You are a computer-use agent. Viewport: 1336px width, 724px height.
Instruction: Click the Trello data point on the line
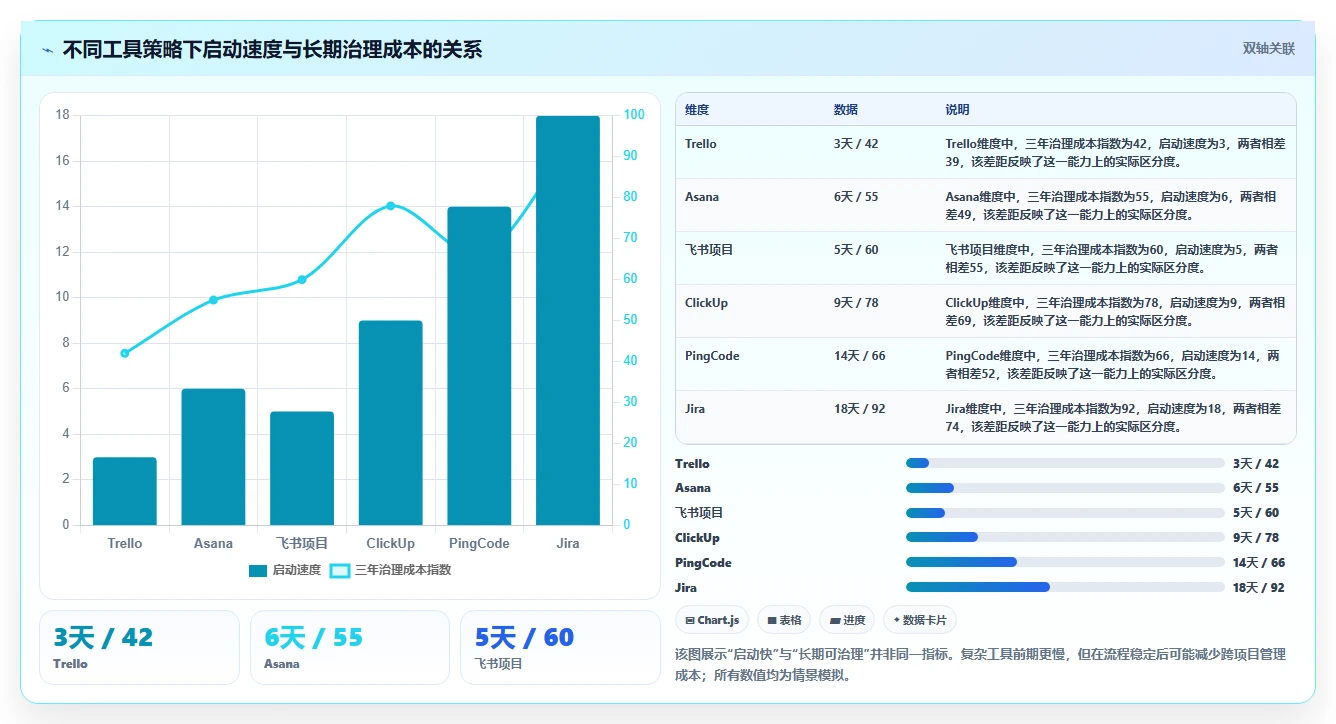pos(125,353)
